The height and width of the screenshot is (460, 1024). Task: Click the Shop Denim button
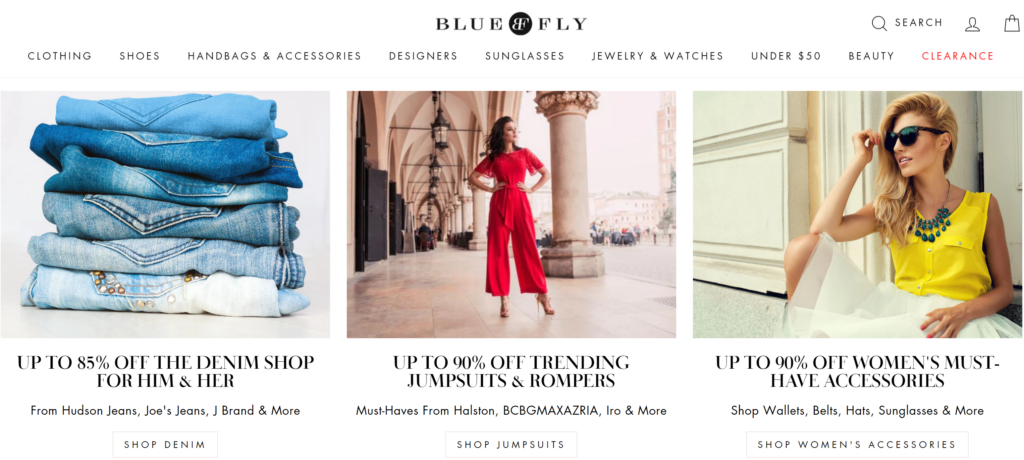pos(165,444)
